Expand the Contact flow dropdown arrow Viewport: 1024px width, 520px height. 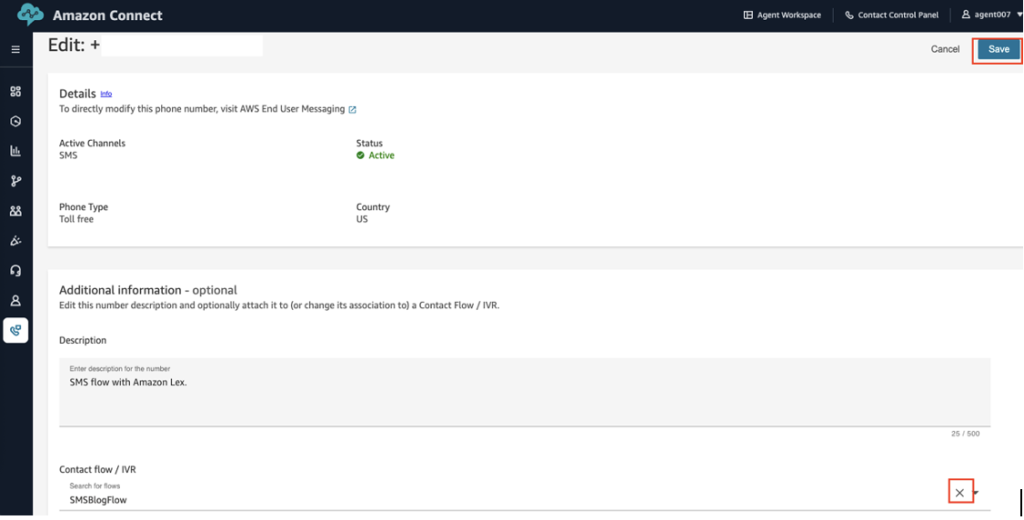[x=976, y=493]
